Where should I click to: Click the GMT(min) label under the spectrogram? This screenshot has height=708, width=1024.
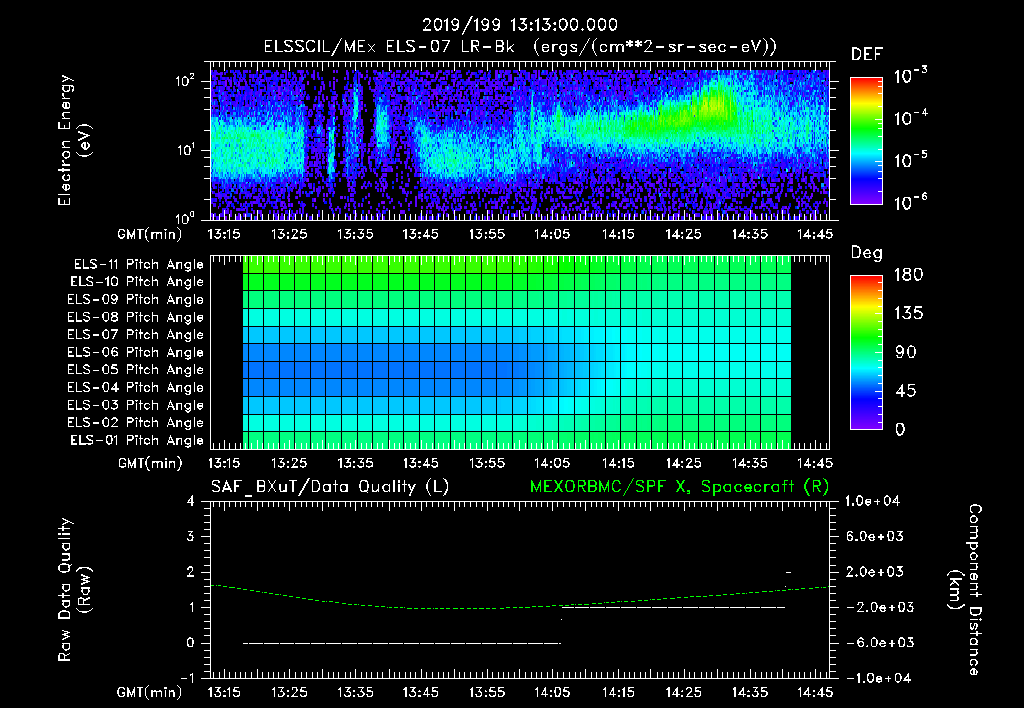pyautogui.click(x=150, y=234)
